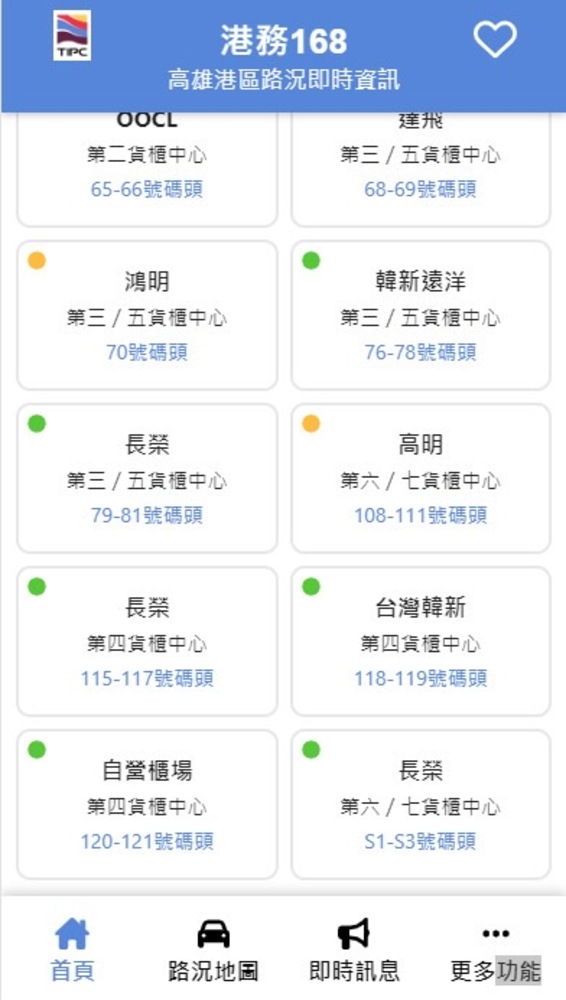Switch to 即時訊息 tab
Viewport: 566px width, 1000px height.
point(354,971)
